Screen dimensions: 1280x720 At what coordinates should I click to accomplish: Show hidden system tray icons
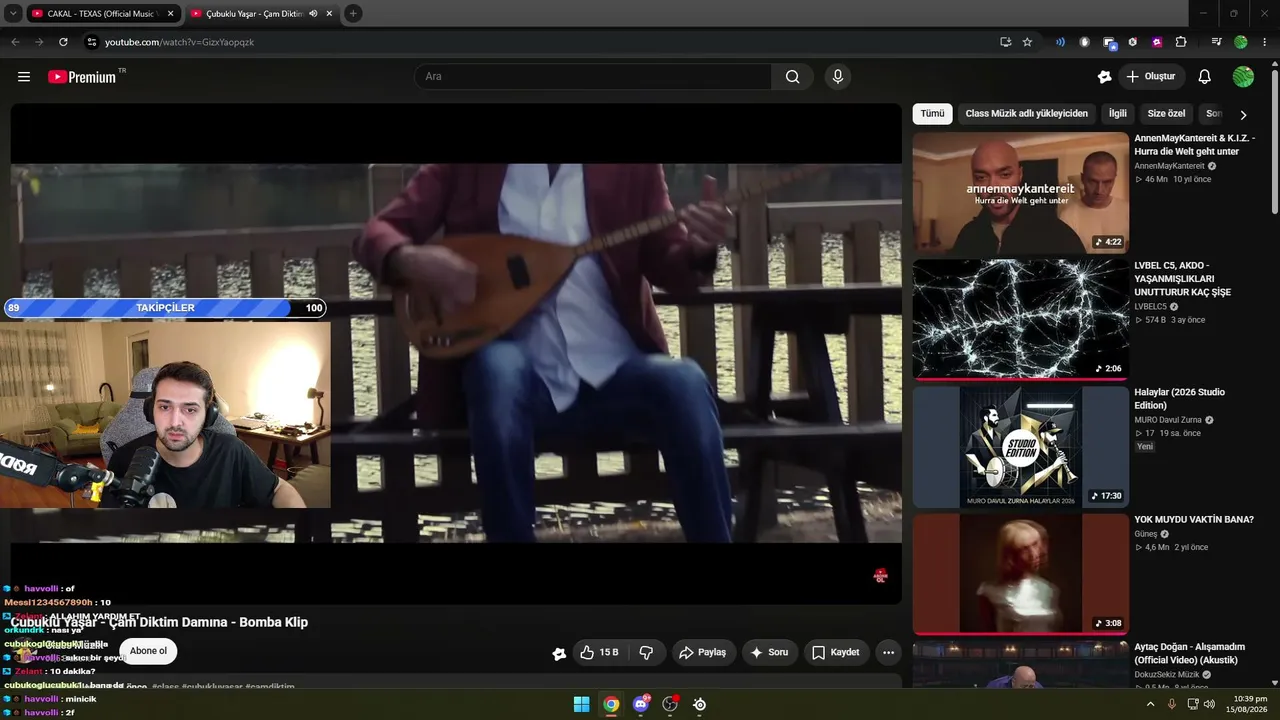tap(1150, 704)
